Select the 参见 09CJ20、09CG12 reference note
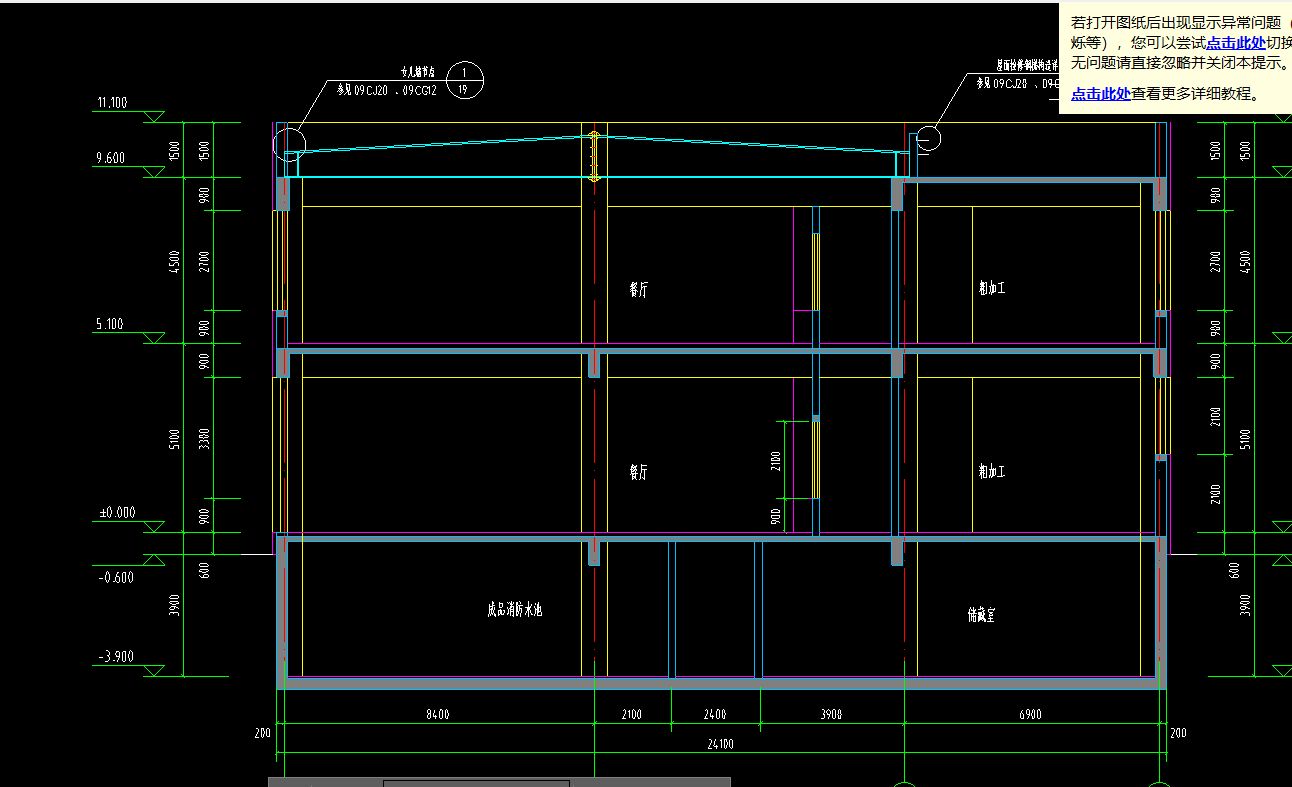The width and height of the screenshot is (1292, 787). (386, 90)
